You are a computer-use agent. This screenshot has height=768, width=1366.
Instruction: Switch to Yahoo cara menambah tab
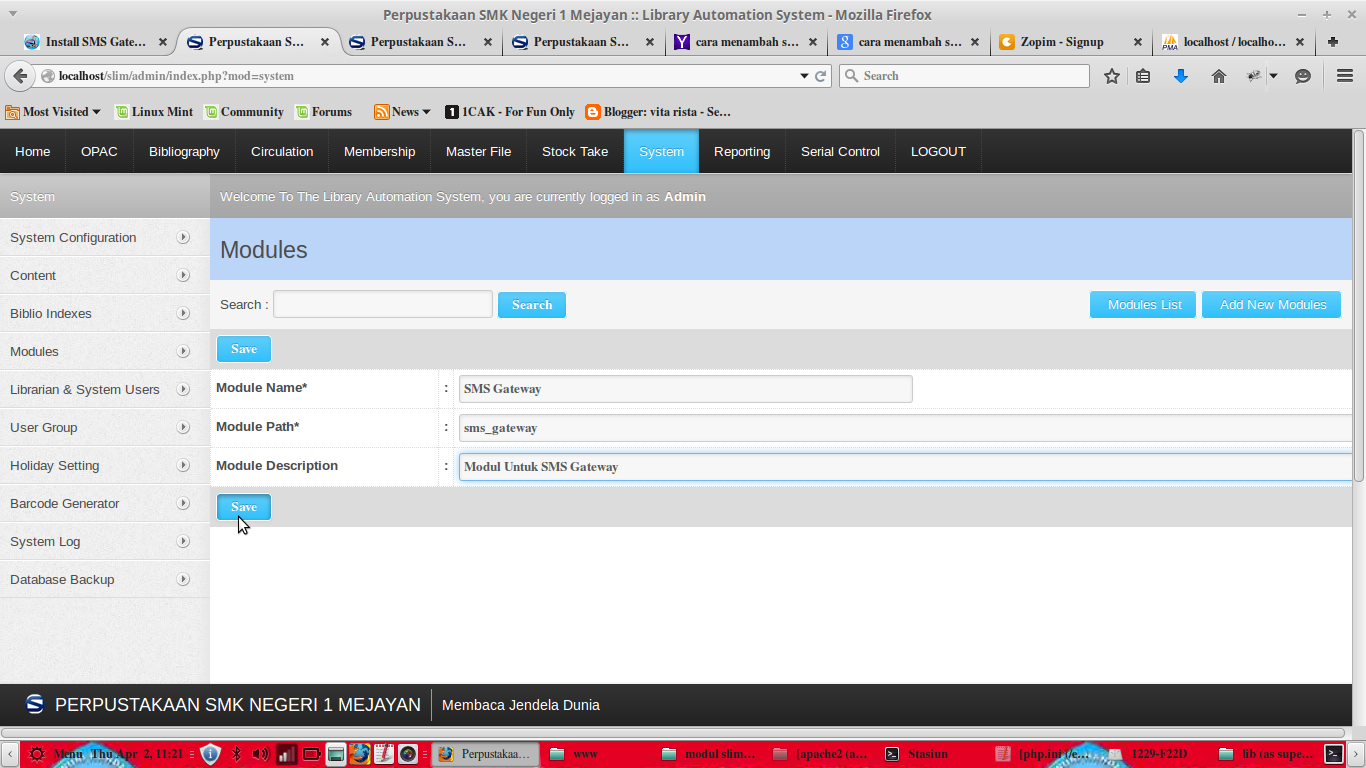tap(745, 42)
